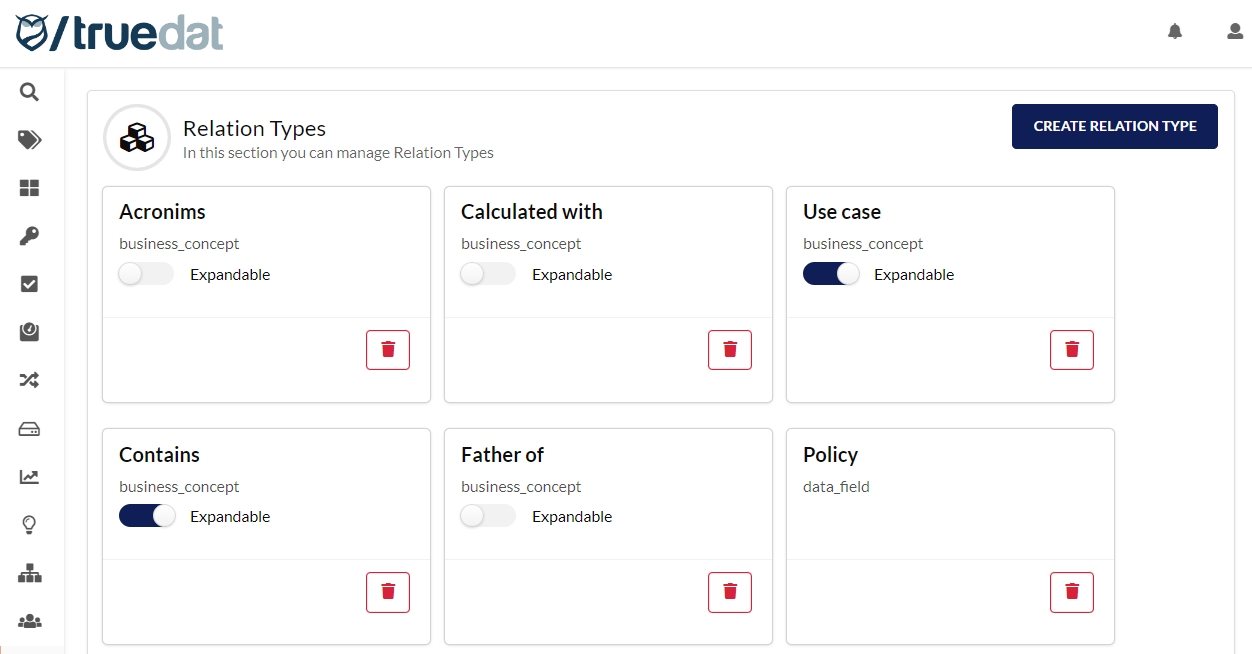The height and width of the screenshot is (654, 1252).
Task: Click the lightbulb sidebar icon
Action: pyautogui.click(x=29, y=525)
